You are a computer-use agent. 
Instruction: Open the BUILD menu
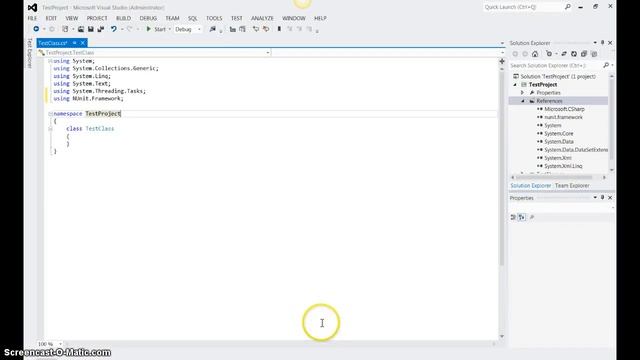click(x=123, y=18)
